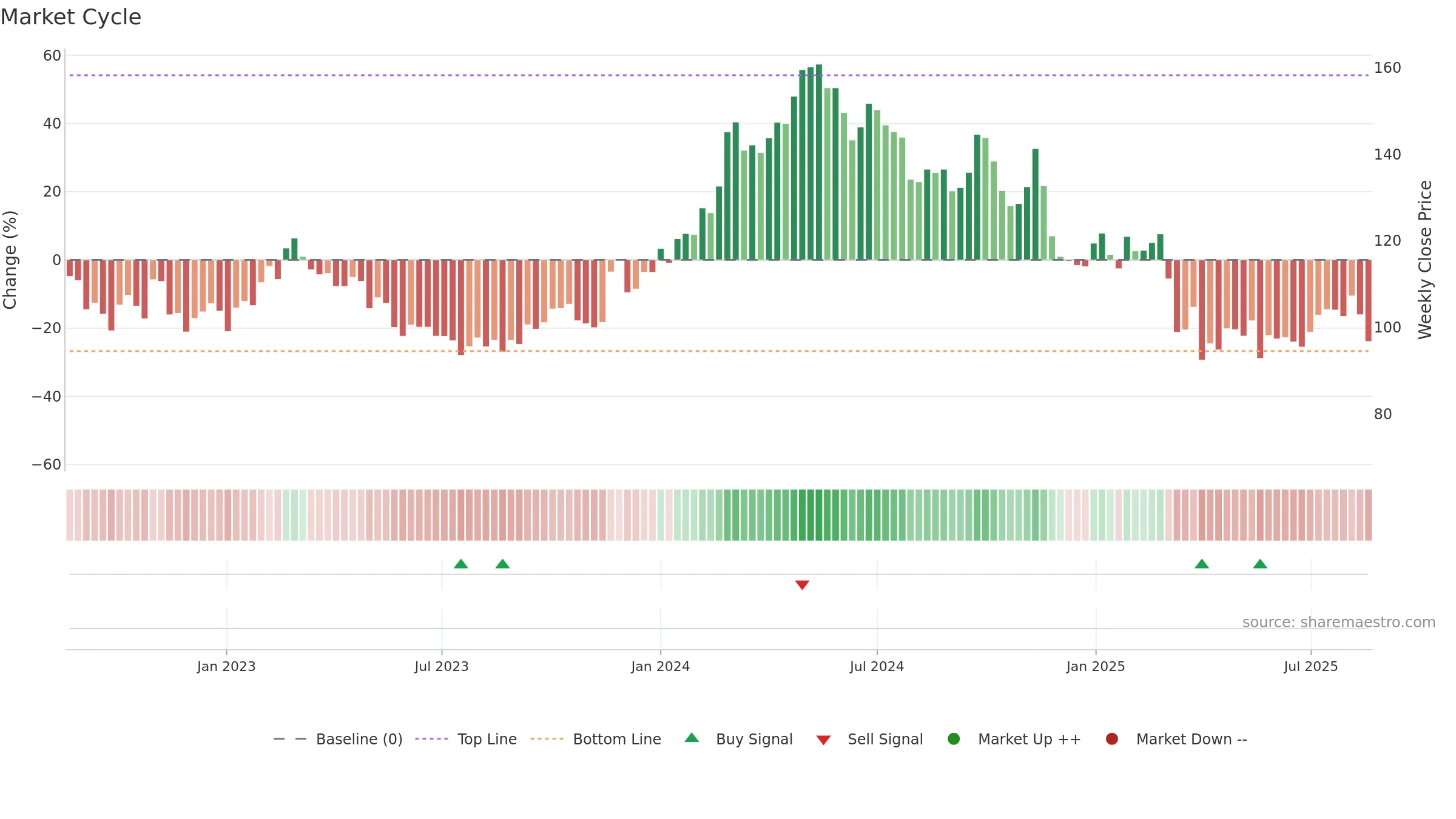Click the 160 tick on price axis
The height and width of the screenshot is (819, 1456).
(1387, 68)
